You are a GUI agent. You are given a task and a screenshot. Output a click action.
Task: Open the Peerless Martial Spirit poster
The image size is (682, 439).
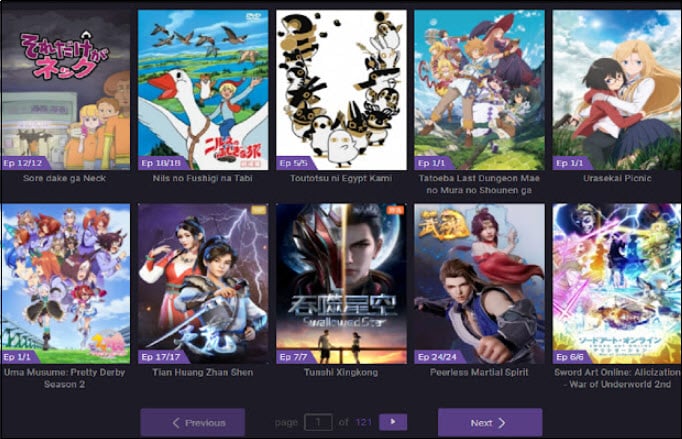tap(479, 284)
